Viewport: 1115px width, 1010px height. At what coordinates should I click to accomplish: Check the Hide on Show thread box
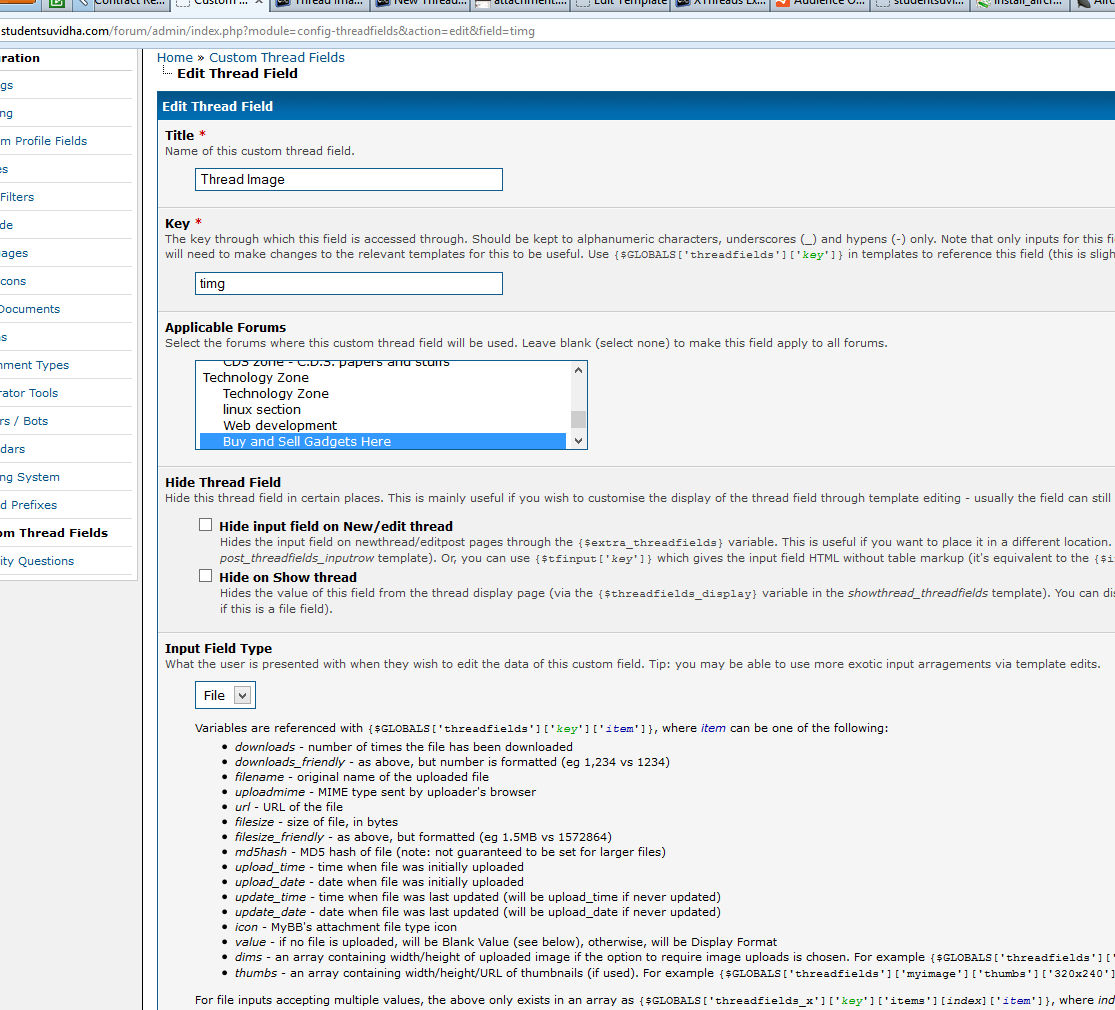[206, 576]
